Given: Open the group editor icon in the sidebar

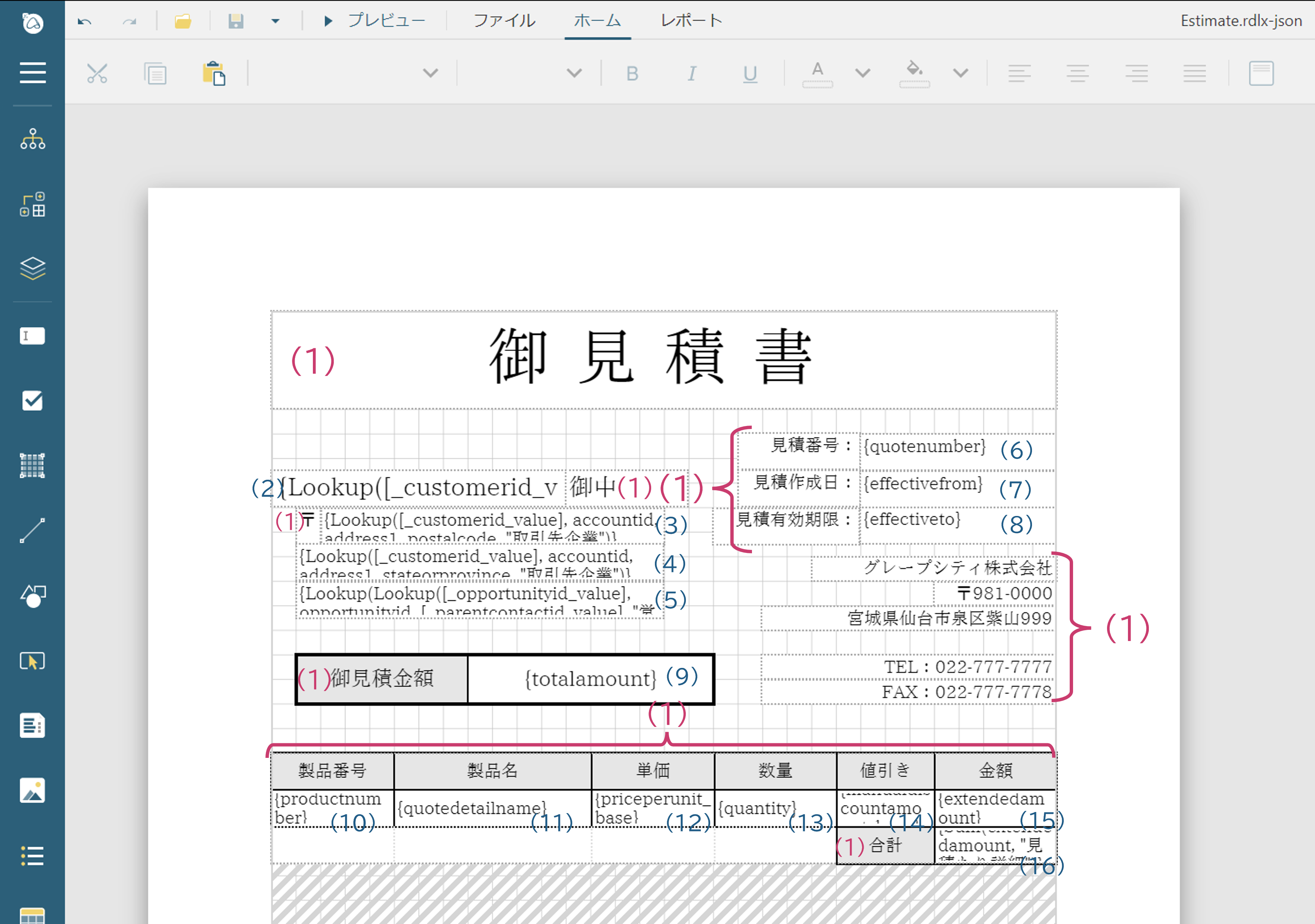Looking at the screenshot, I should click(x=32, y=205).
